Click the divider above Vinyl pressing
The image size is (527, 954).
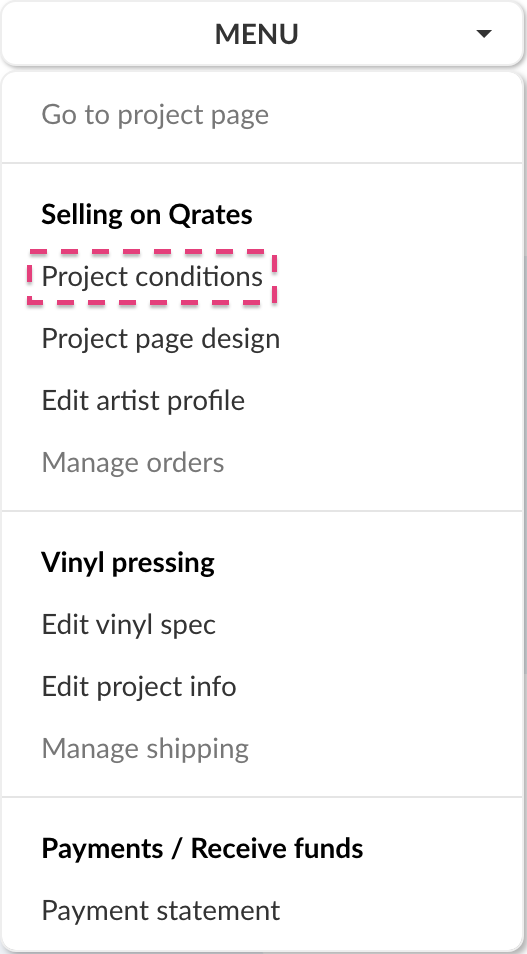(263, 511)
